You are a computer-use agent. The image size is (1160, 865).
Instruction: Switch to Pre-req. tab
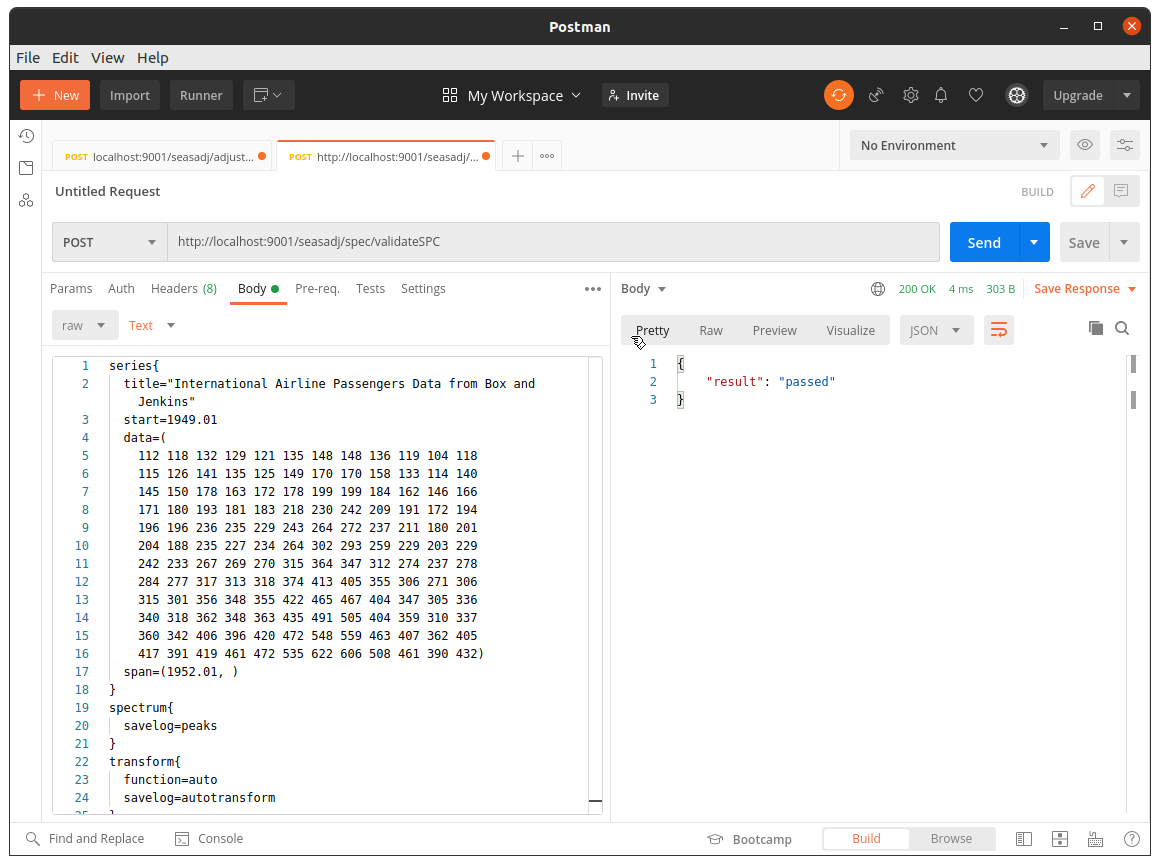pos(317,289)
